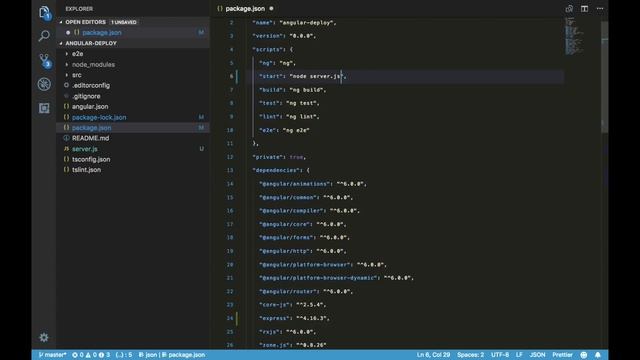The height and width of the screenshot is (360, 640).
Task: Click the Open Changes icon in editor toolbar
Action: point(569,9)
